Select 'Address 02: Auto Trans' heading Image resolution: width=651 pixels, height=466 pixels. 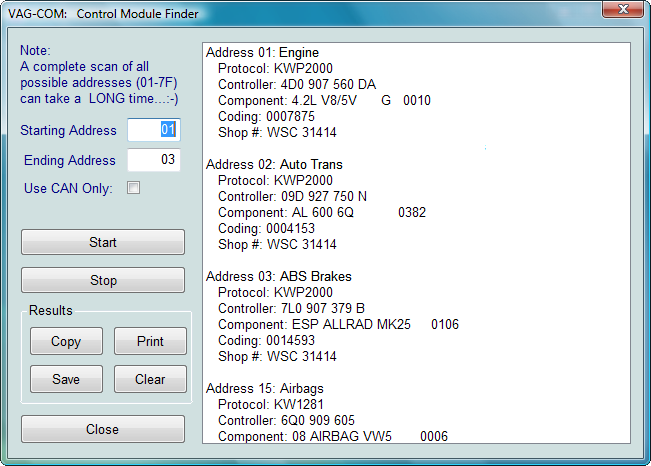[274, 165]
